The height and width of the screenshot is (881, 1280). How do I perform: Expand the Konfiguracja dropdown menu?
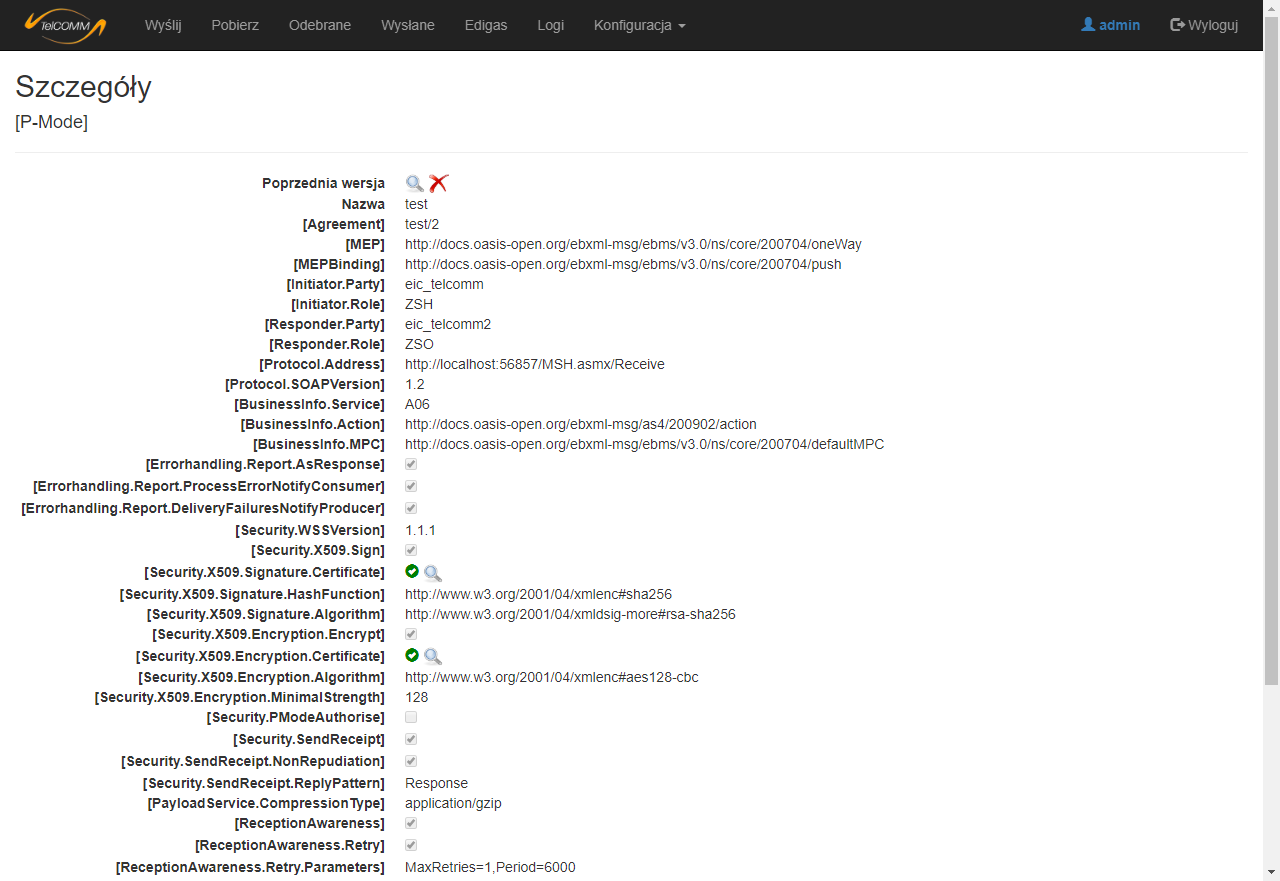pos(639,25)
